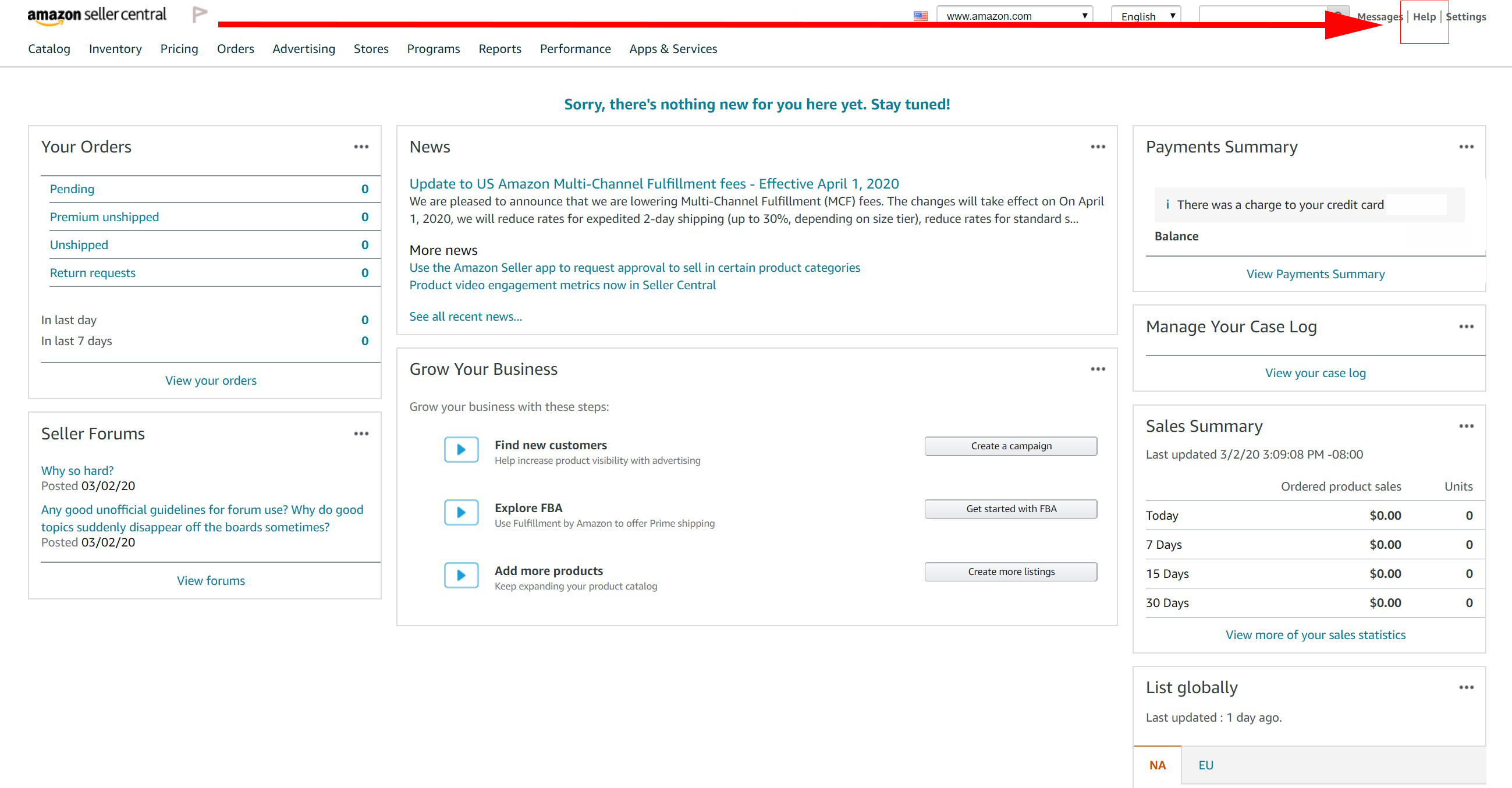Click the Settings icon in top navigation
This screenshot has height=788, width=1512.
pyautogui.click(x=1467, y=14)
